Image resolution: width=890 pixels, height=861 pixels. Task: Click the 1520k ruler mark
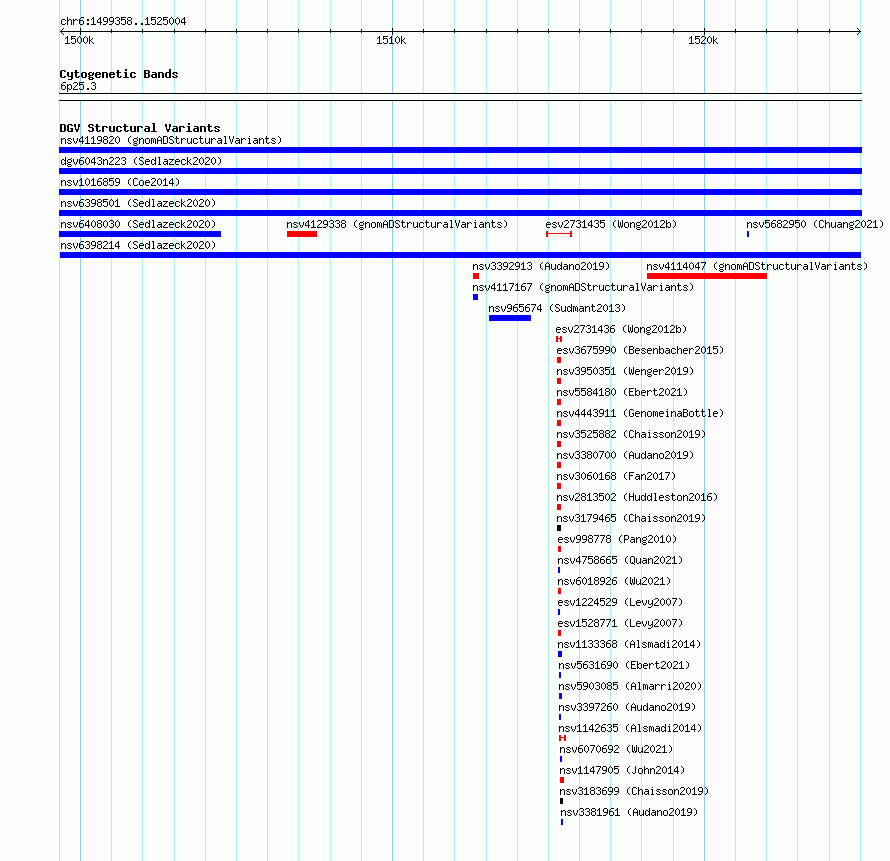[x=703, y=40]
